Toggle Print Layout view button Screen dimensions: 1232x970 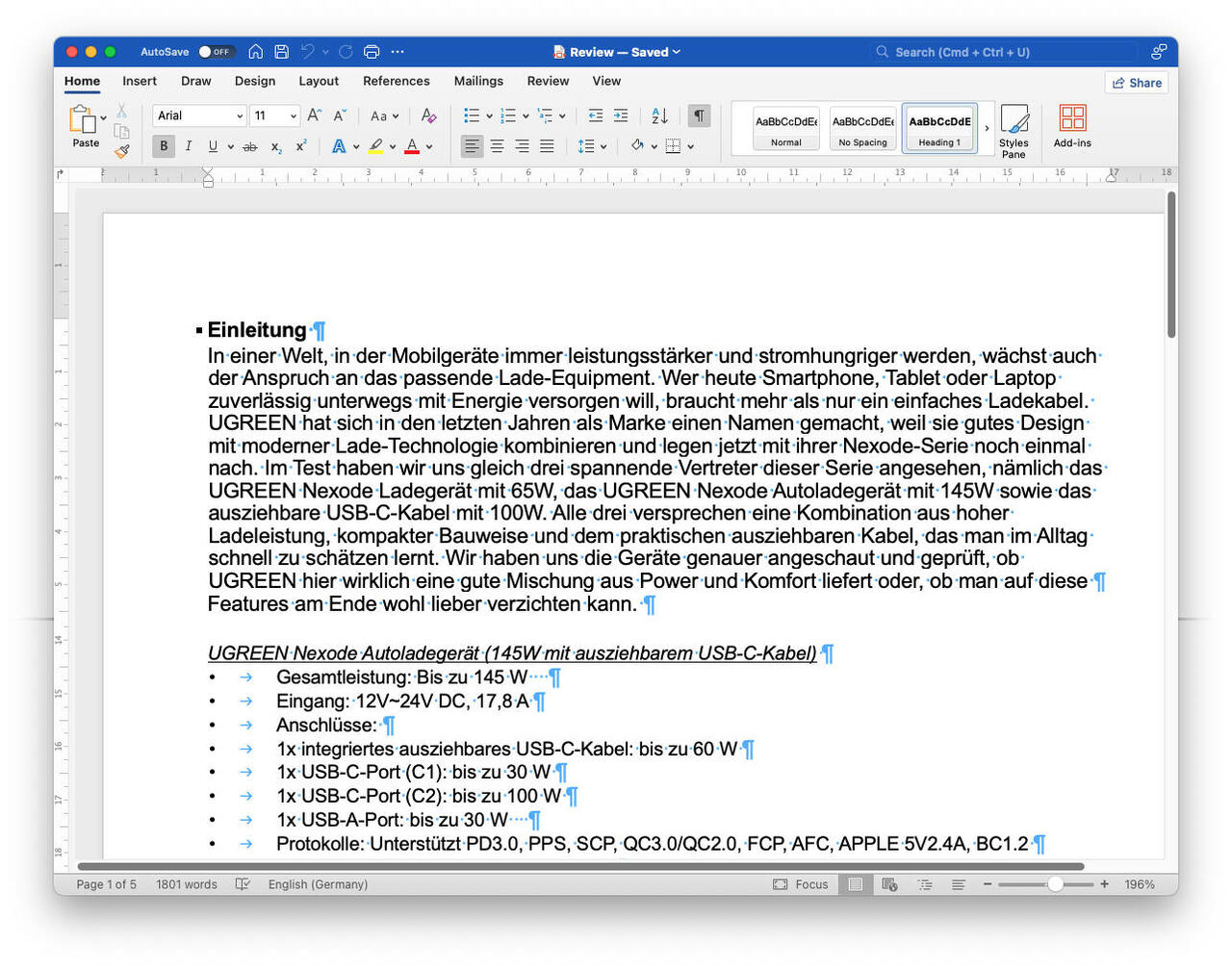click(x=855, y=884)
